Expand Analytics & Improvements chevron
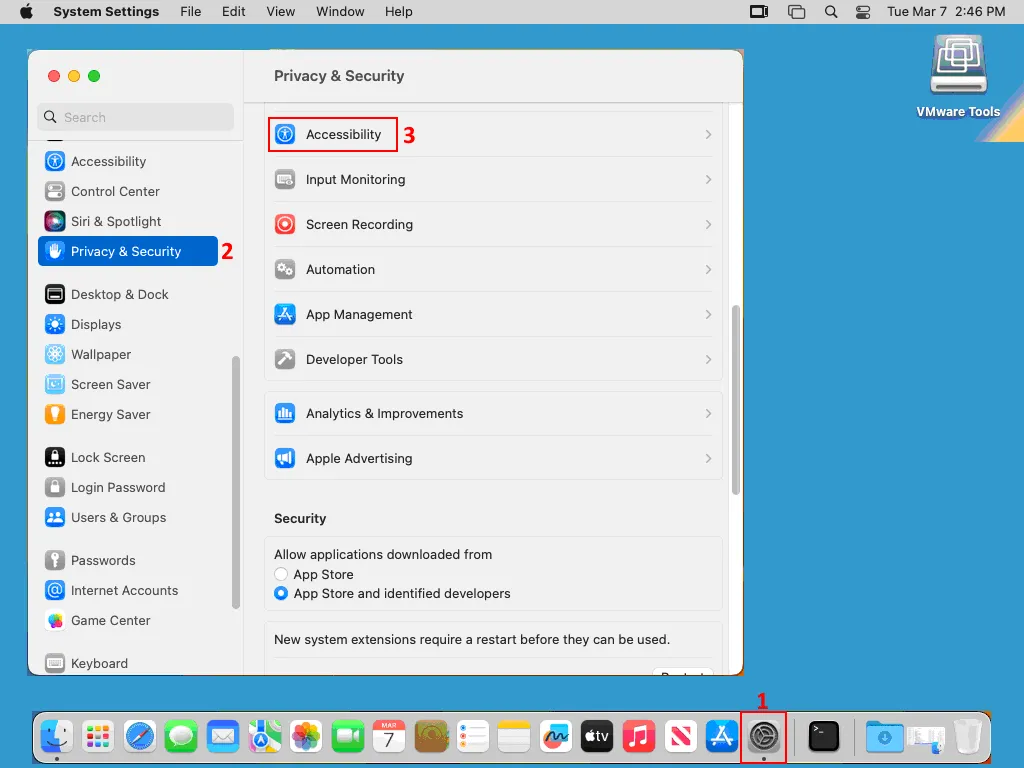1024x768 pixels. (708, 414)
